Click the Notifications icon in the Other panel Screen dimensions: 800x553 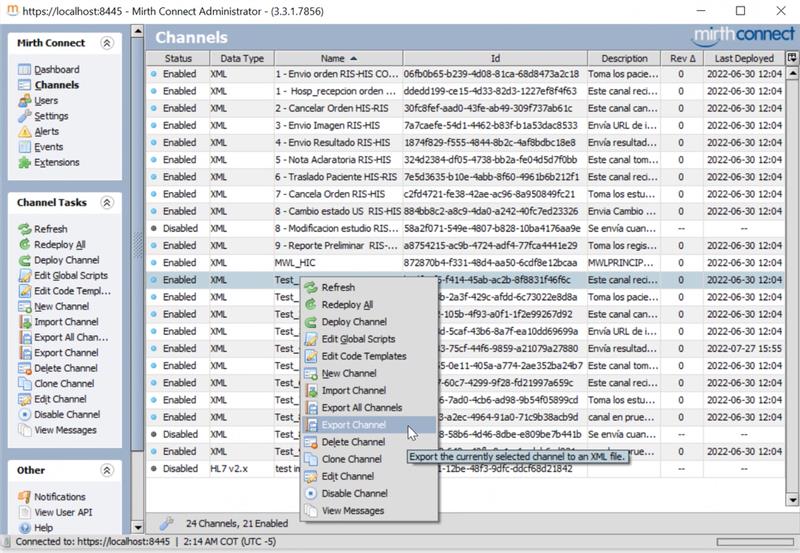click(x=25, y=497)
